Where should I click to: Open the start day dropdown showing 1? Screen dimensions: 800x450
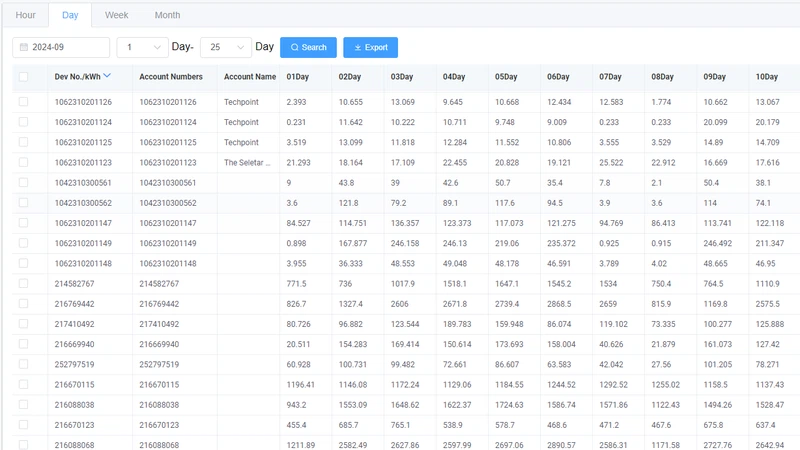tap(142, 47)
